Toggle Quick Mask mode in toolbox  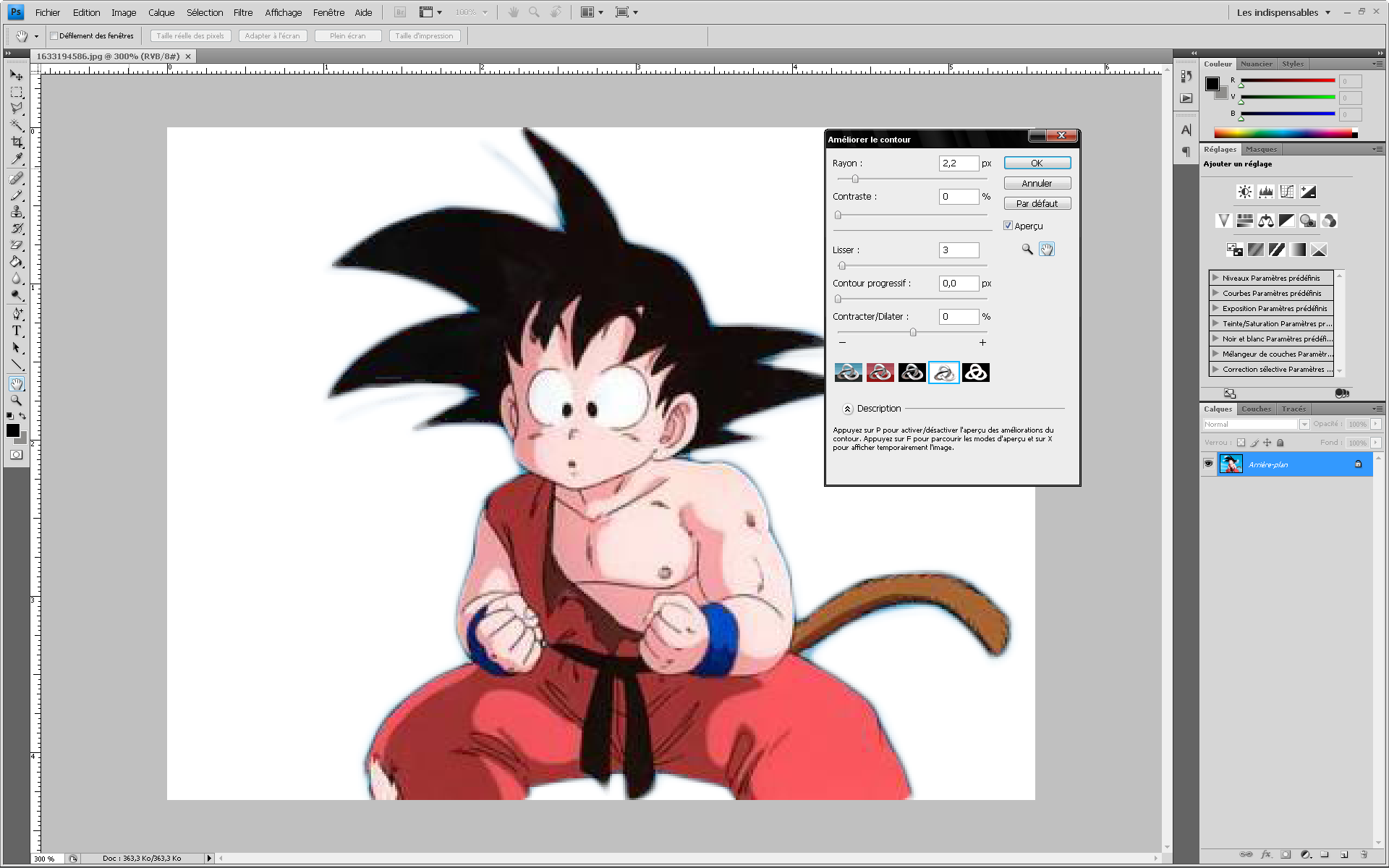[x=16, y=455]
